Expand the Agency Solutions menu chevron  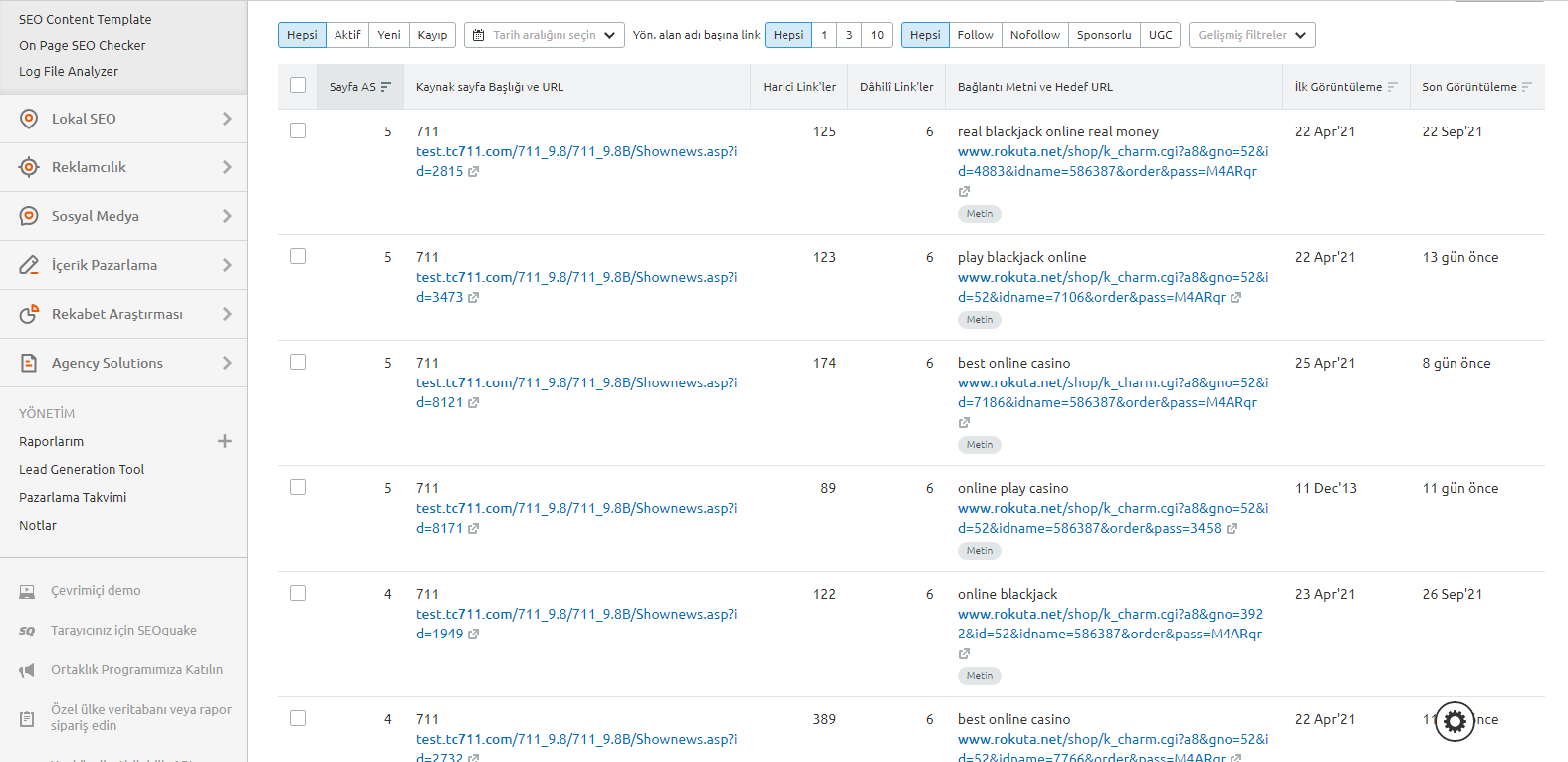coord(227,363)
